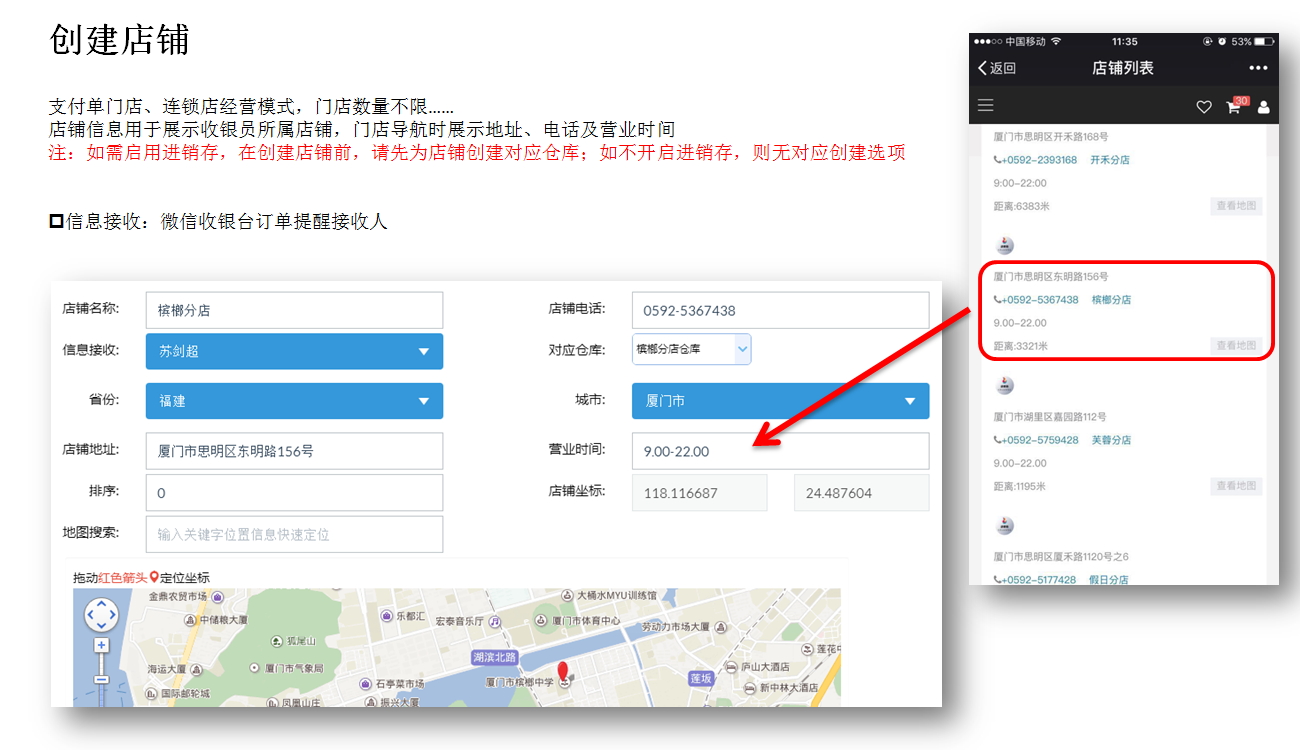
Task: Click the 店铺地址 field with 厦门市思明区东明路156号
Action: (294, 451)
